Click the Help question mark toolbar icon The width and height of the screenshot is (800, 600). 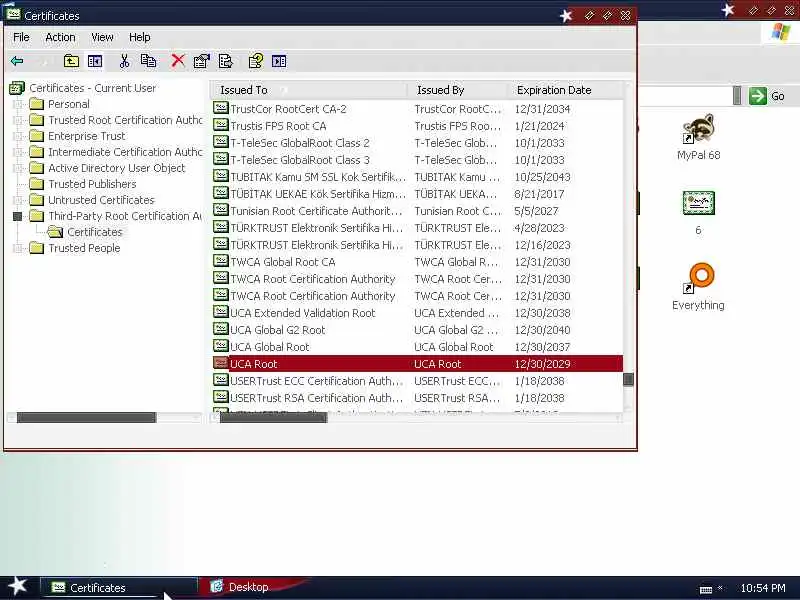click(256, 61)
